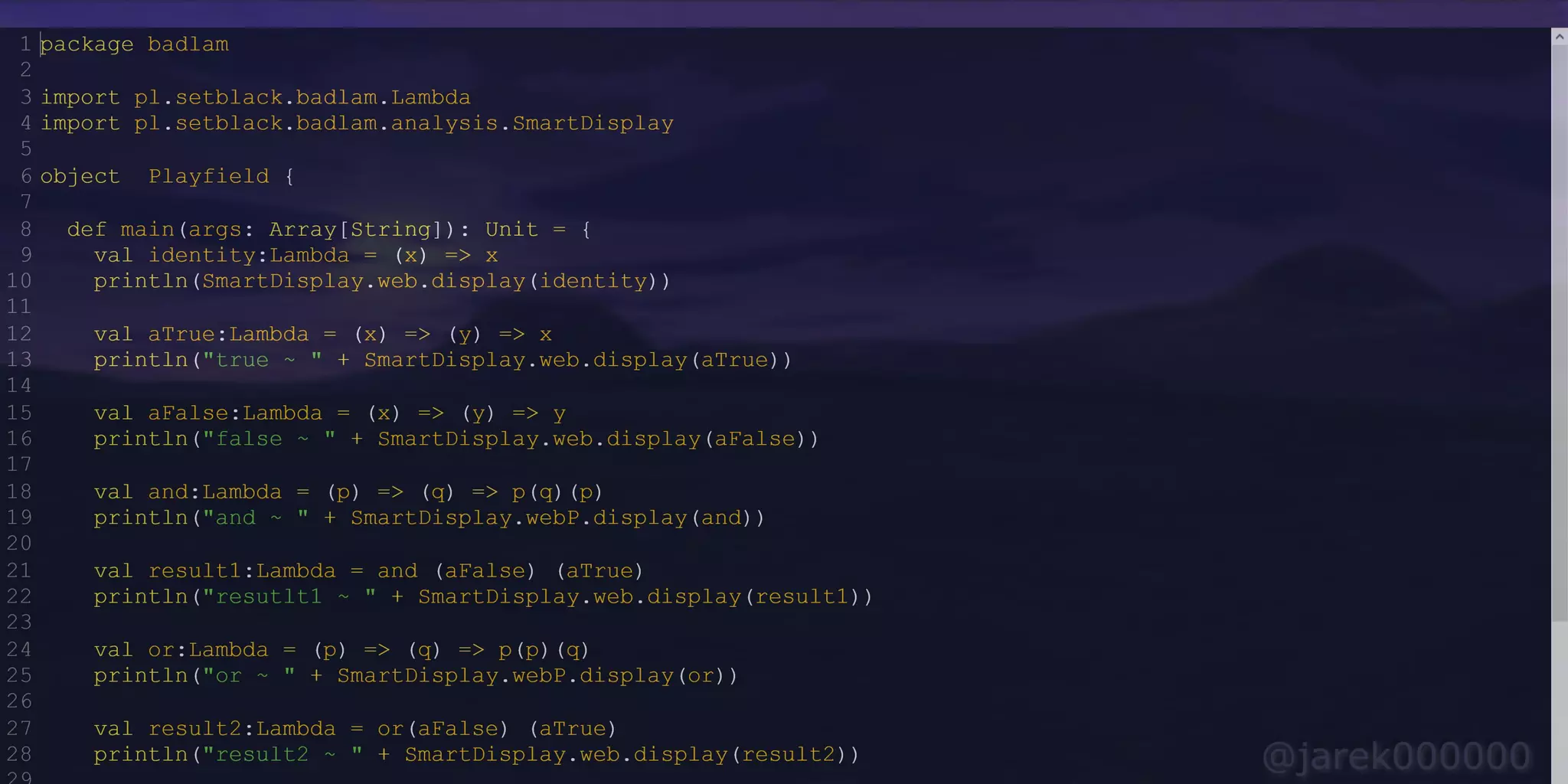Click line number 12 in the gutter
The height and width of the screenshot is (784, 1568).
pyautogui.click(x=19, y=334)
